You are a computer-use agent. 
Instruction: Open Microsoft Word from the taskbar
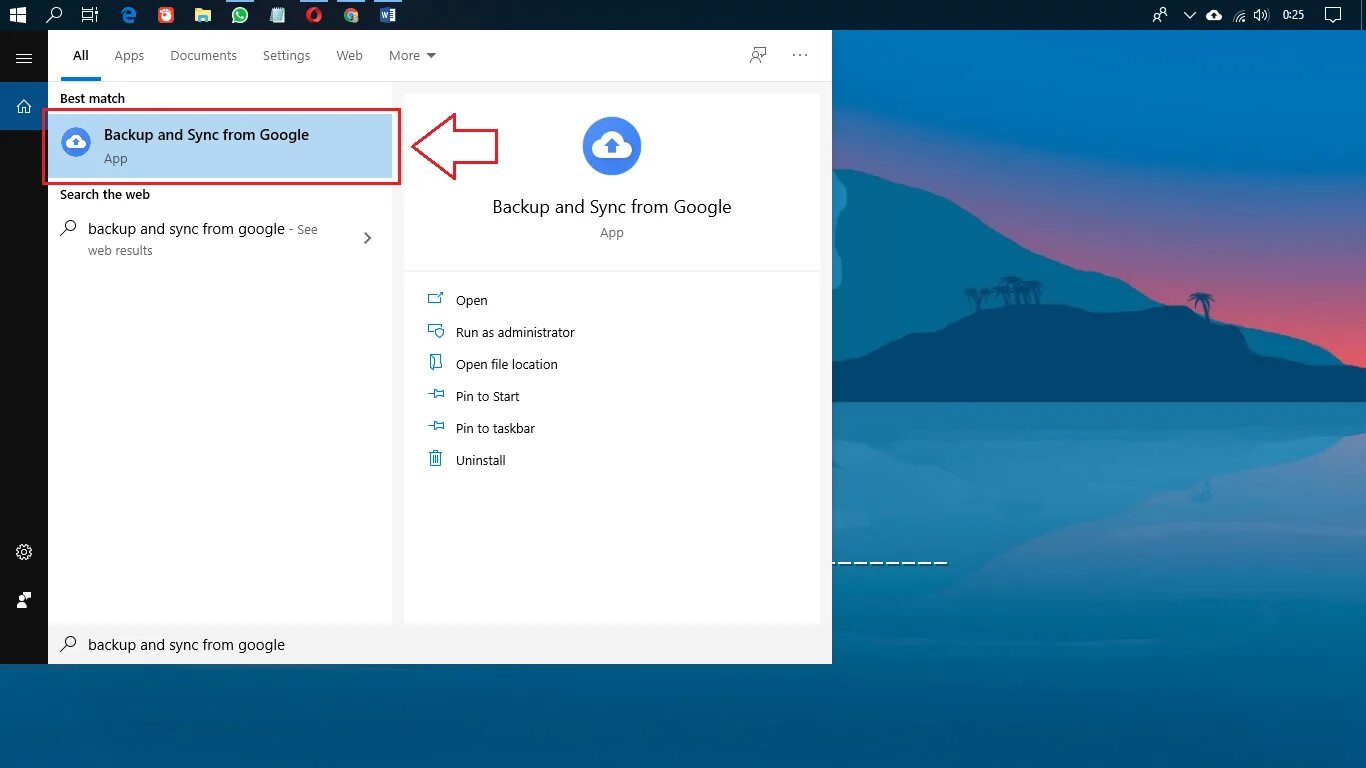[388, 15]
